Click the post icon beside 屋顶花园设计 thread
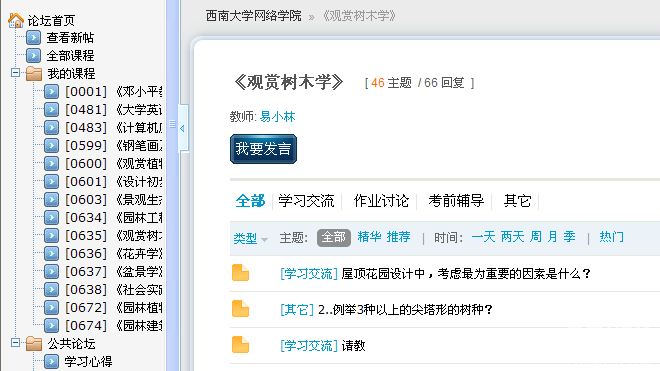 [x=240, y=273]
